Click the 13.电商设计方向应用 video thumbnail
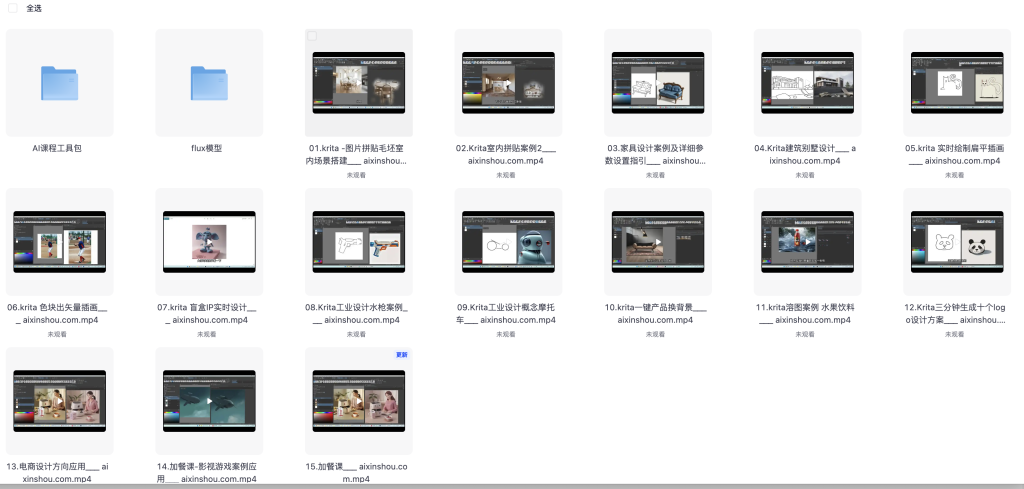 click(60, 401)
